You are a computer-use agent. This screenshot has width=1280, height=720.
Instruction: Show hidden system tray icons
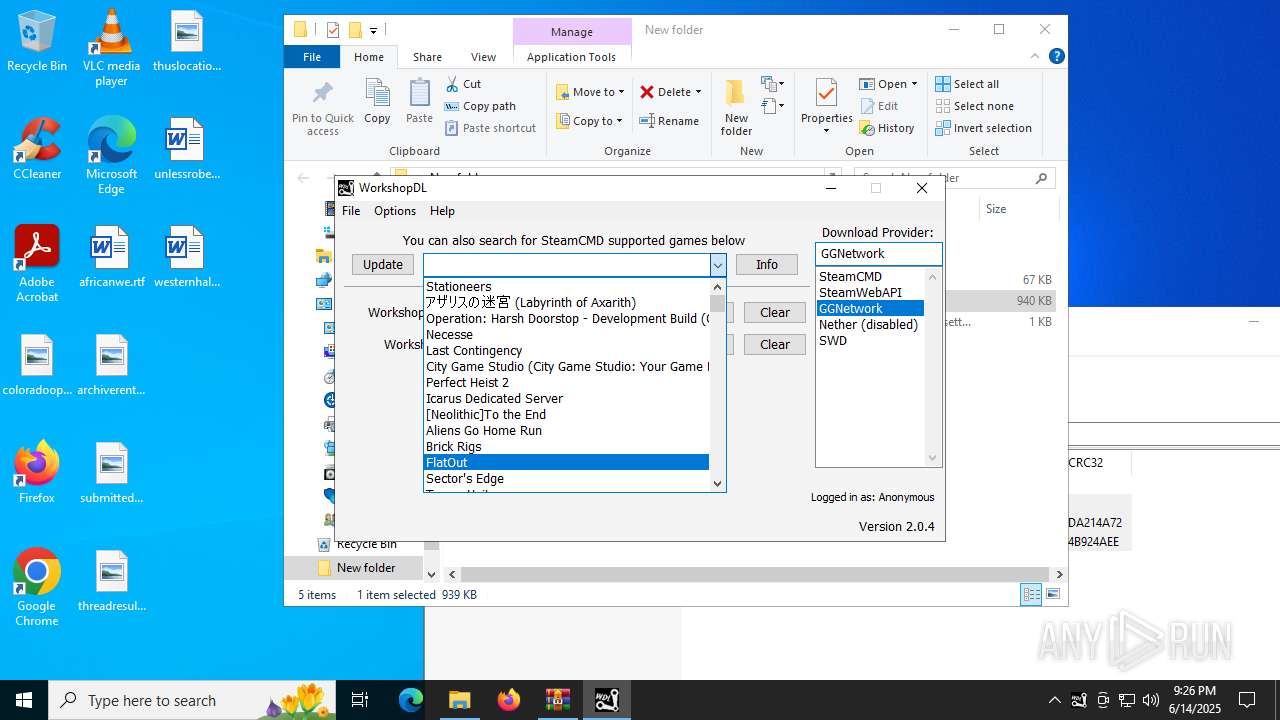click(x=1054, y=700)
